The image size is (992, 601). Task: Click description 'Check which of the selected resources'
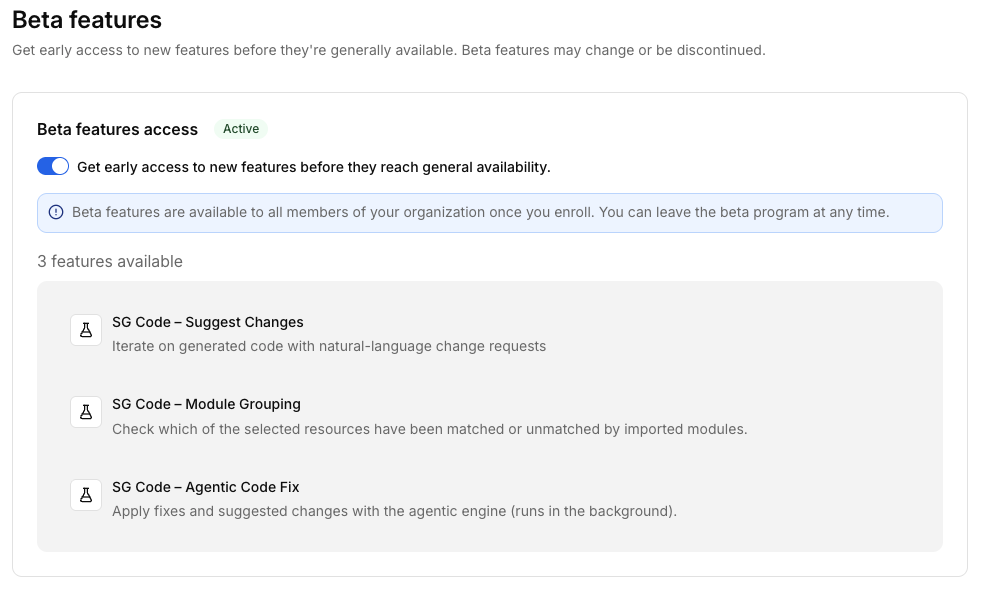pyautogui.click(x=430, y=430)
